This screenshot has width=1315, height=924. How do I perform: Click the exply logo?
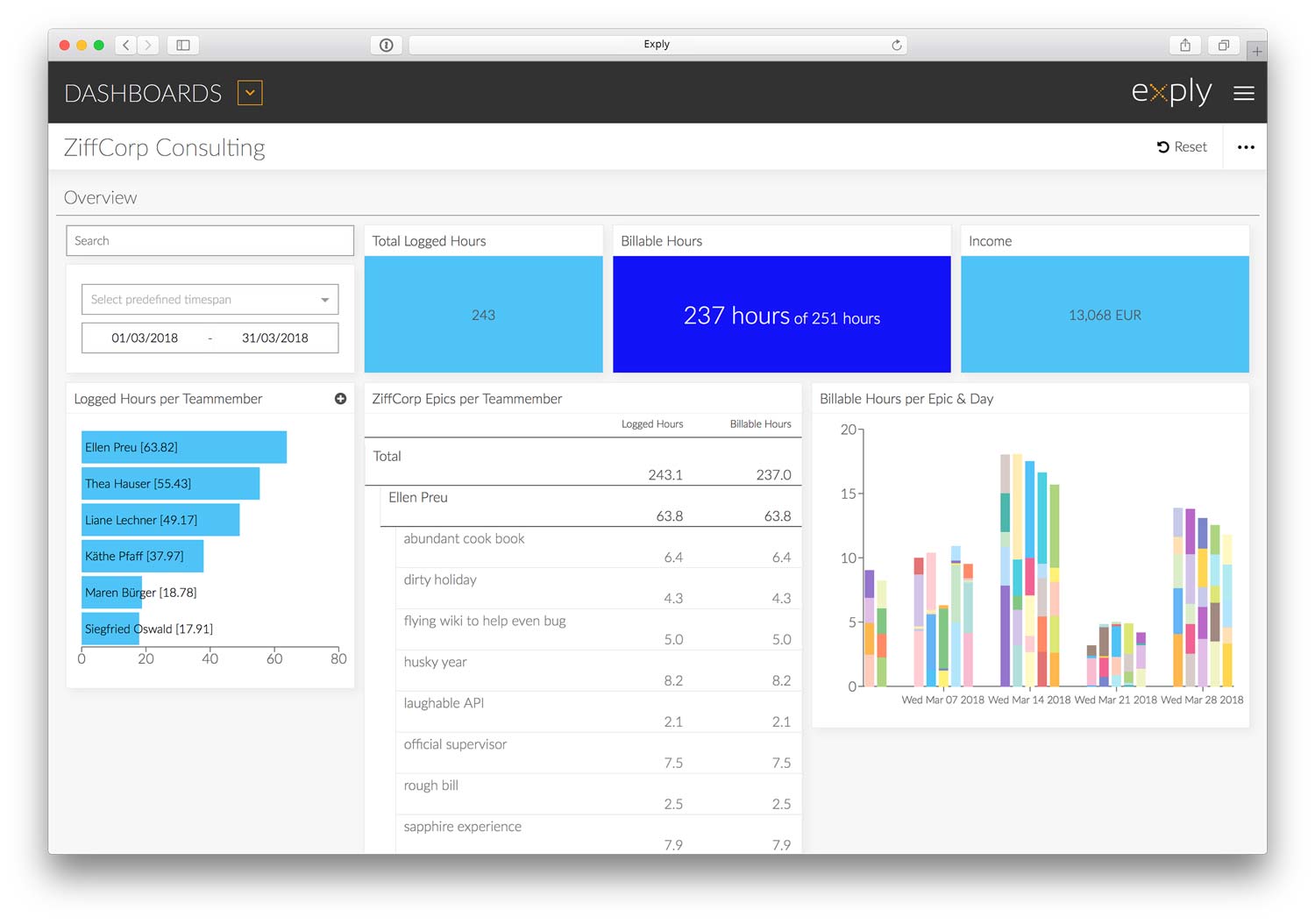point(1171,92)
